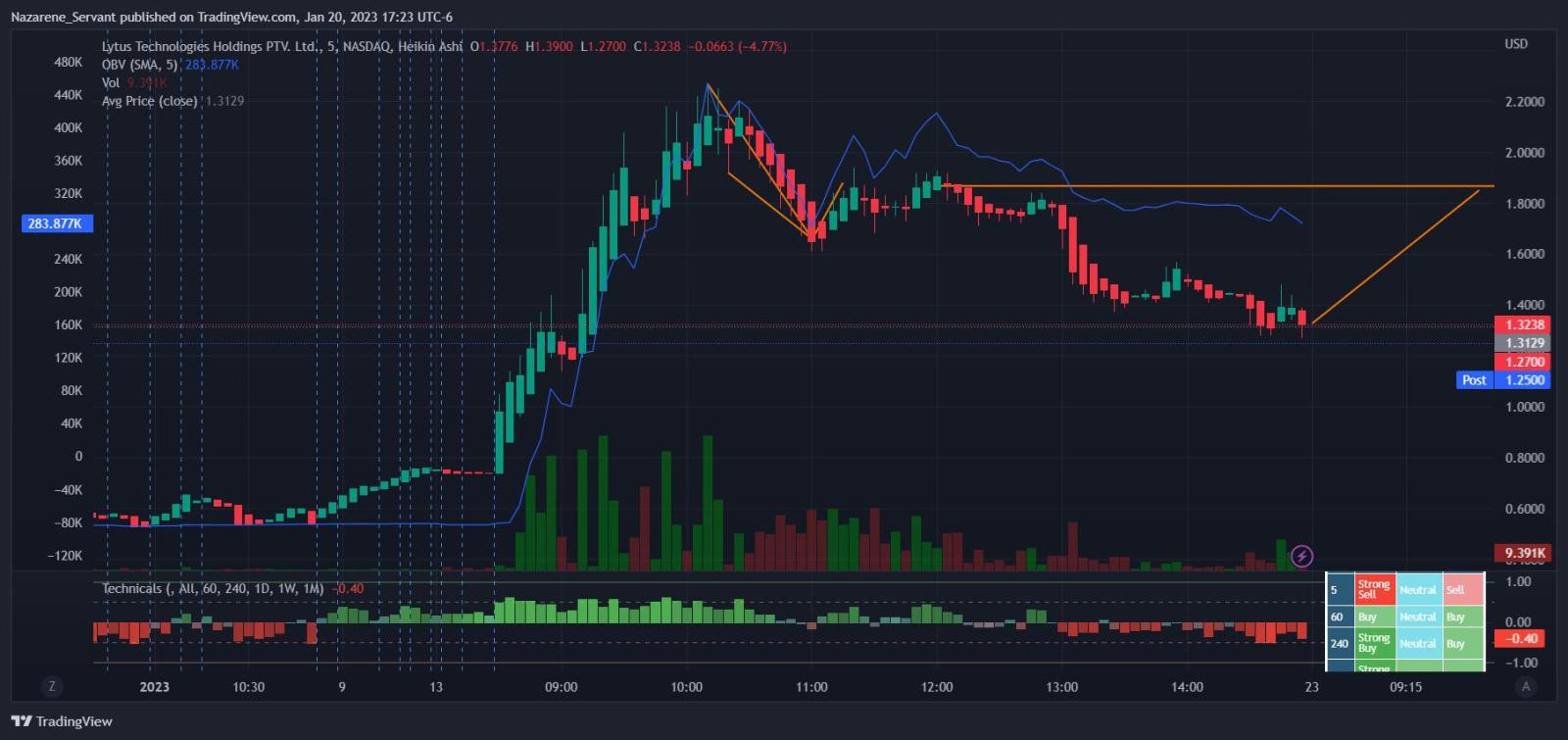Screen dimensions: 1568x740
Task: Click the Lytus Technologies Holdings chart title
Action: click(x=281, y=46)
